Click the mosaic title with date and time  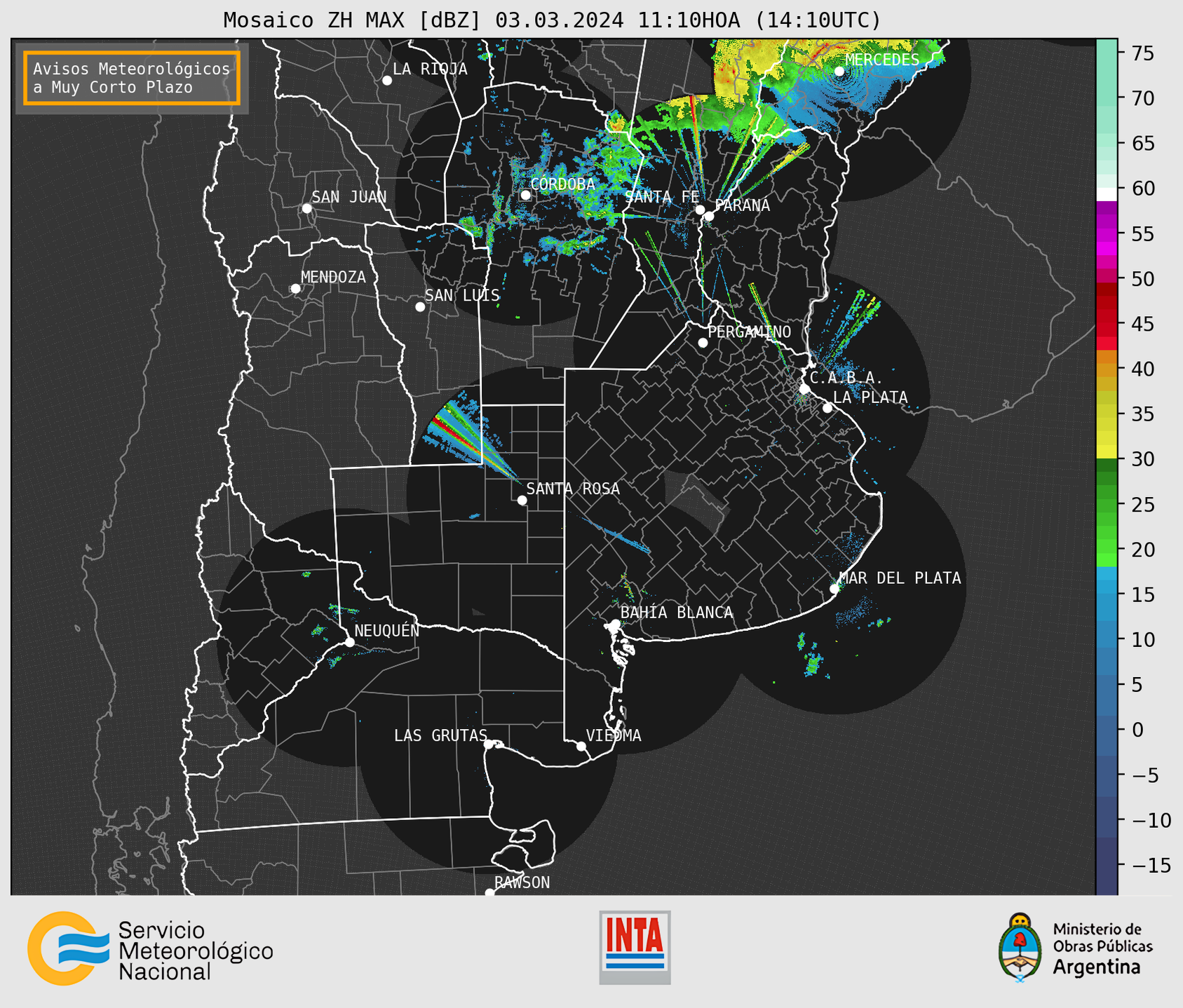pos(552,20)
